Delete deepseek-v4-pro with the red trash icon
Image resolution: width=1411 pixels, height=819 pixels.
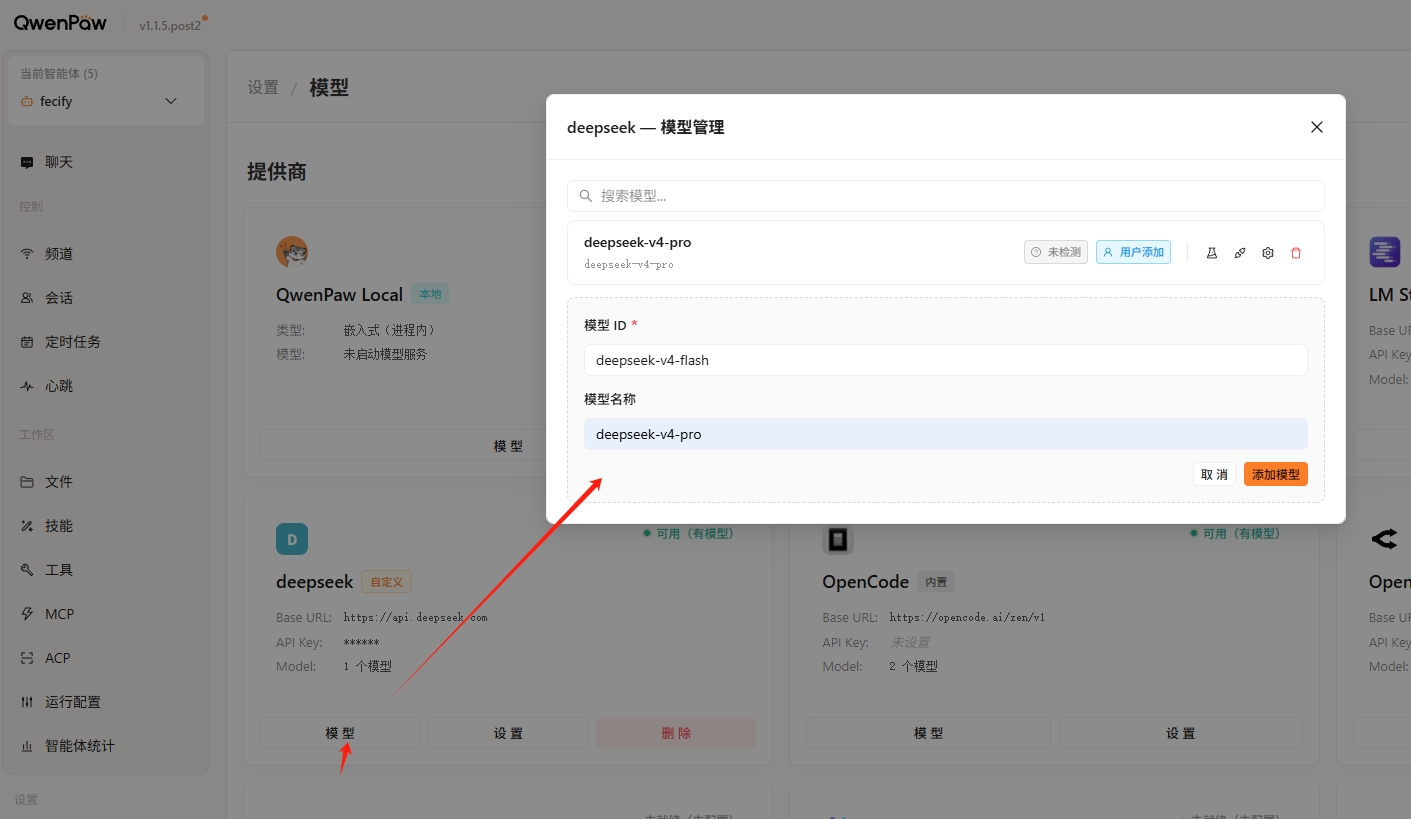[x=1296, y=253]
